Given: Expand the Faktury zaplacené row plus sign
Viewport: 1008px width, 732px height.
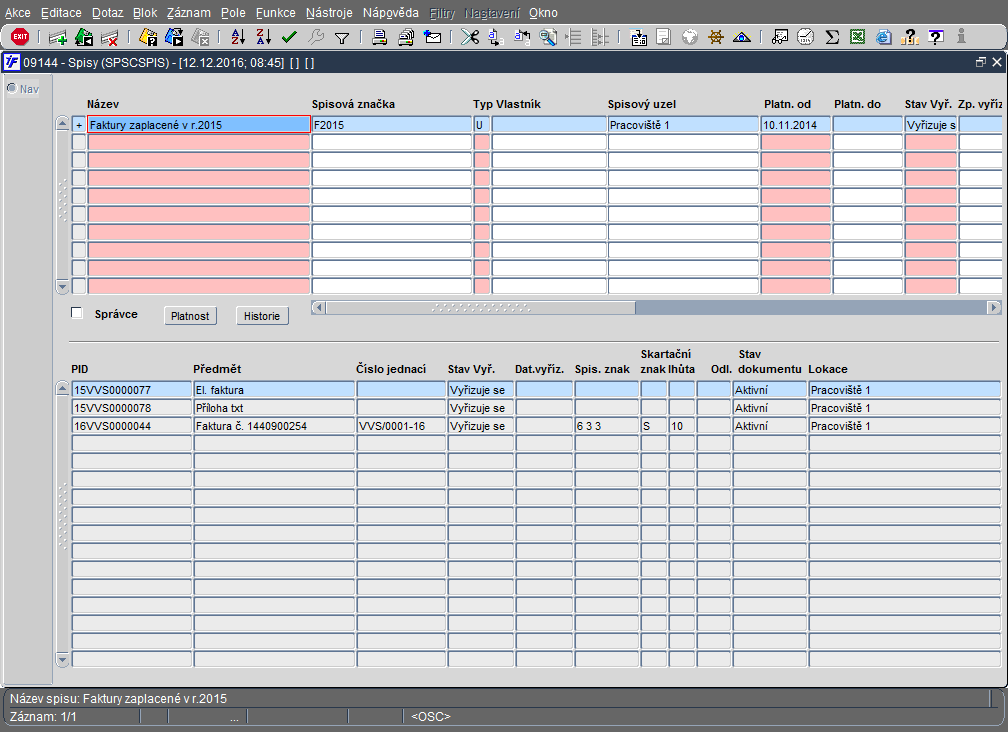Looking at the screenshot, I should point(79,126).
